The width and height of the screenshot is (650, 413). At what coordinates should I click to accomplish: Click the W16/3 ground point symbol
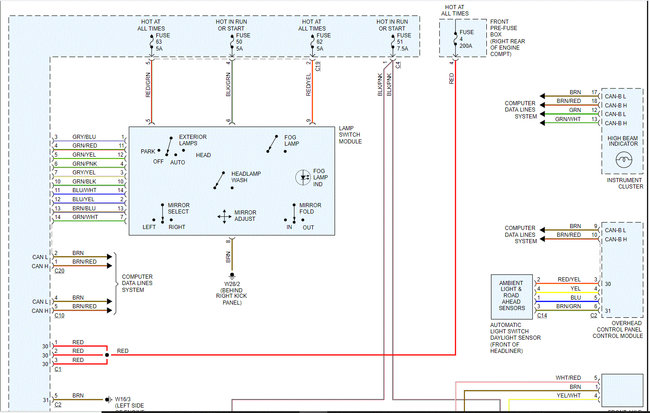[x=108, y=400]
